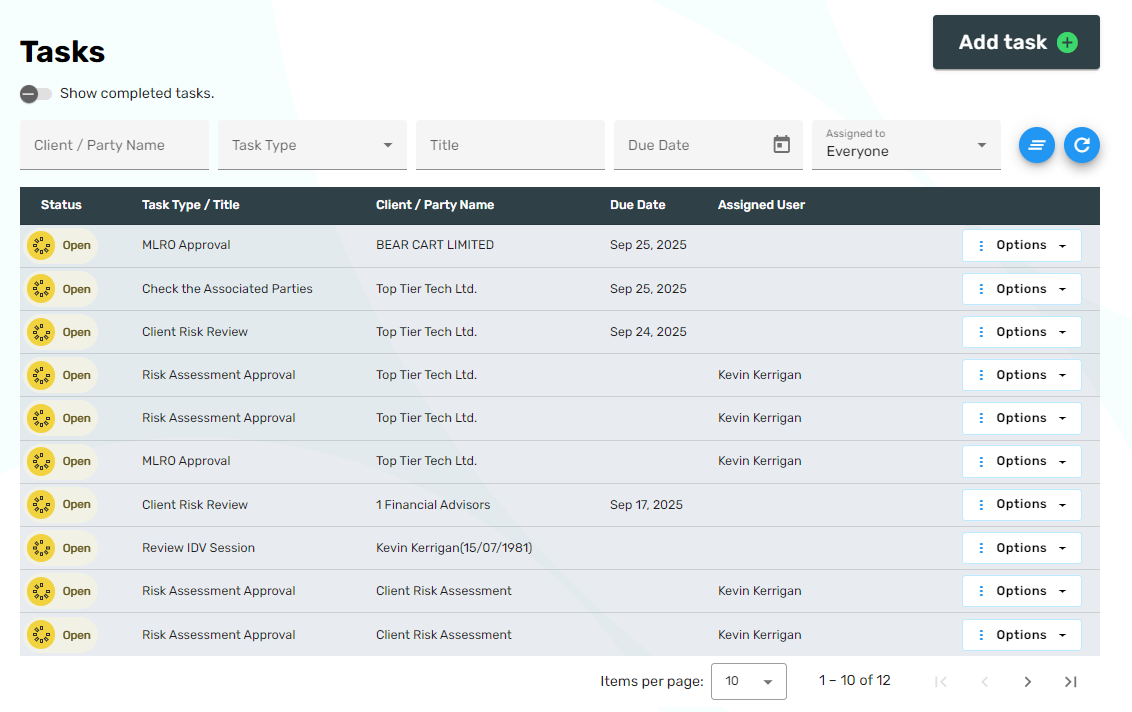This screenshot has height=712, width=1132.
Task: Click the clear filters icon button
Action: 1037,145
